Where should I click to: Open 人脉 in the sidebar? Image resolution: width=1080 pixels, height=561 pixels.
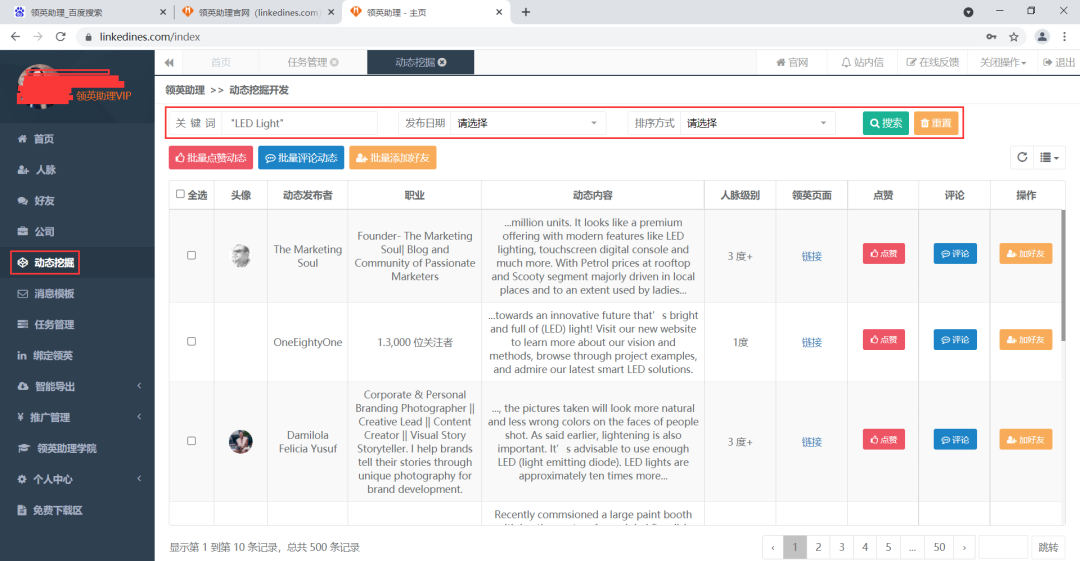click(77, 170)
